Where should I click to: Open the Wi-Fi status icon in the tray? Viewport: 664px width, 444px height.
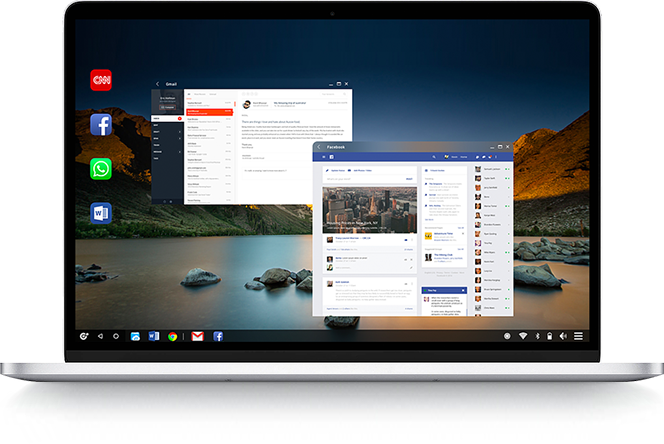(521, 336)
